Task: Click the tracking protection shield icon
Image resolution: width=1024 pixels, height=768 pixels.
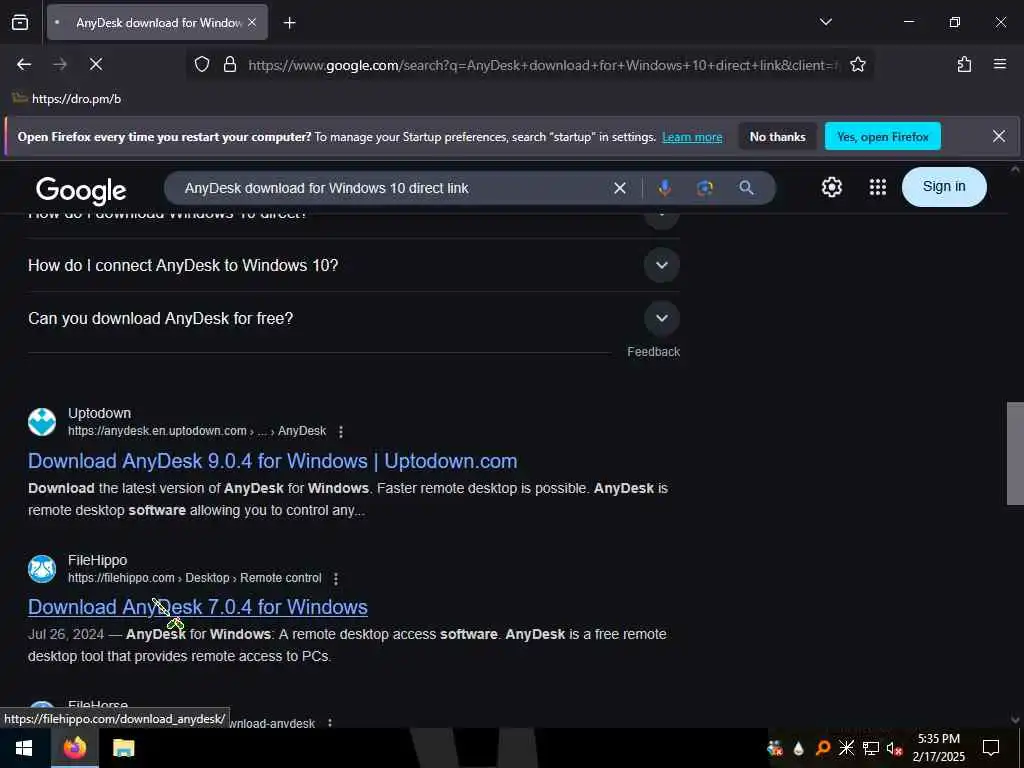Action: pyautogui.click(x=202, y=64)
